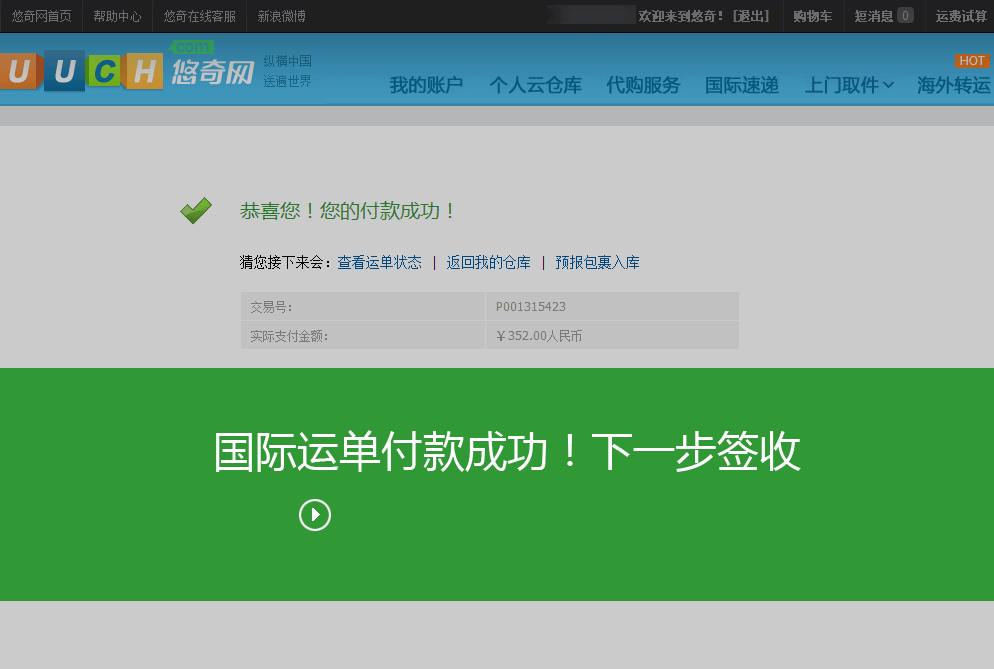Click the 交易号 label cell

click(x=363, y=306)
